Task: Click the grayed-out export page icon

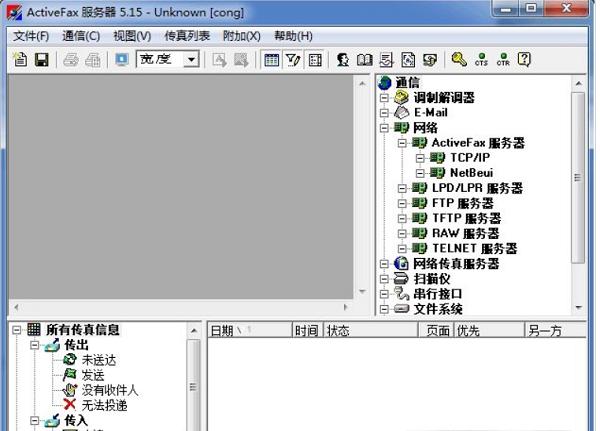Action: pyautogui.click(x=241, y=60)
